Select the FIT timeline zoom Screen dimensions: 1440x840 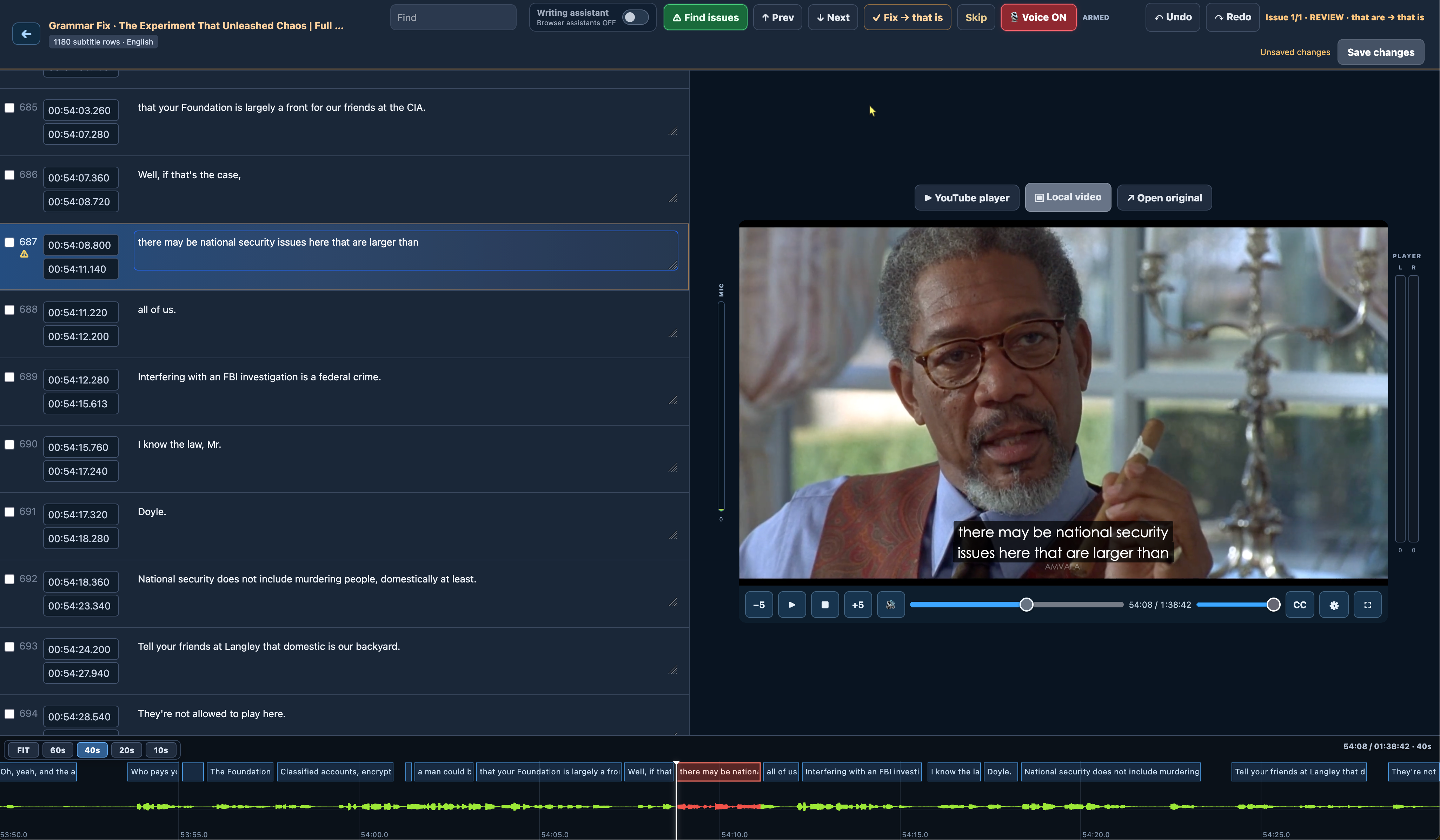(24, 750)
